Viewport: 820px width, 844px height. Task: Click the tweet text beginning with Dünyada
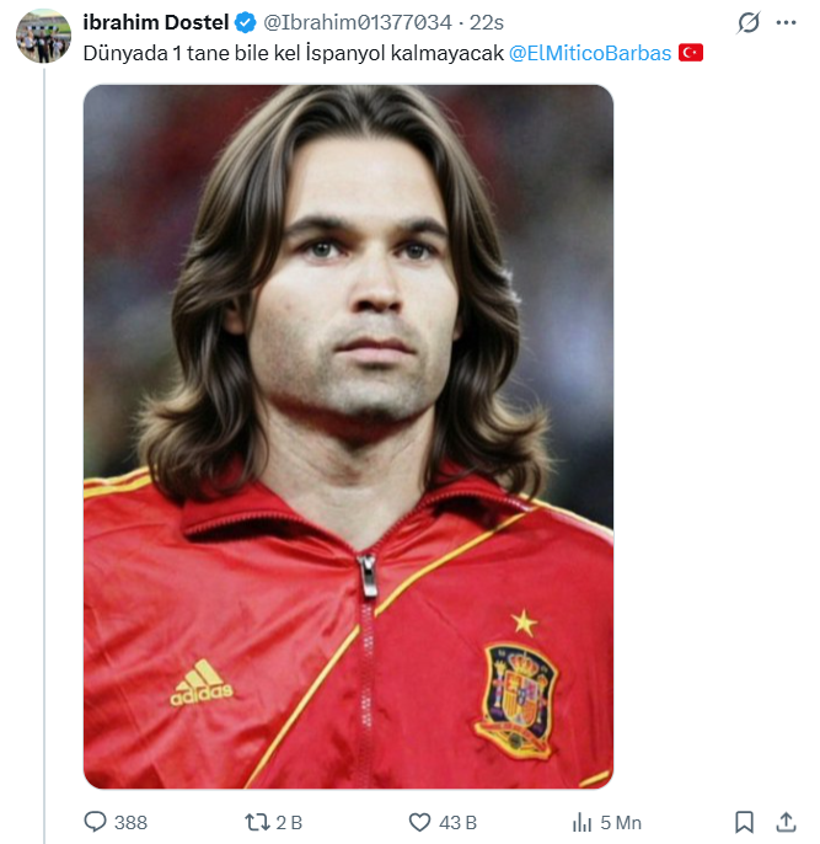[x=292, y=53]
